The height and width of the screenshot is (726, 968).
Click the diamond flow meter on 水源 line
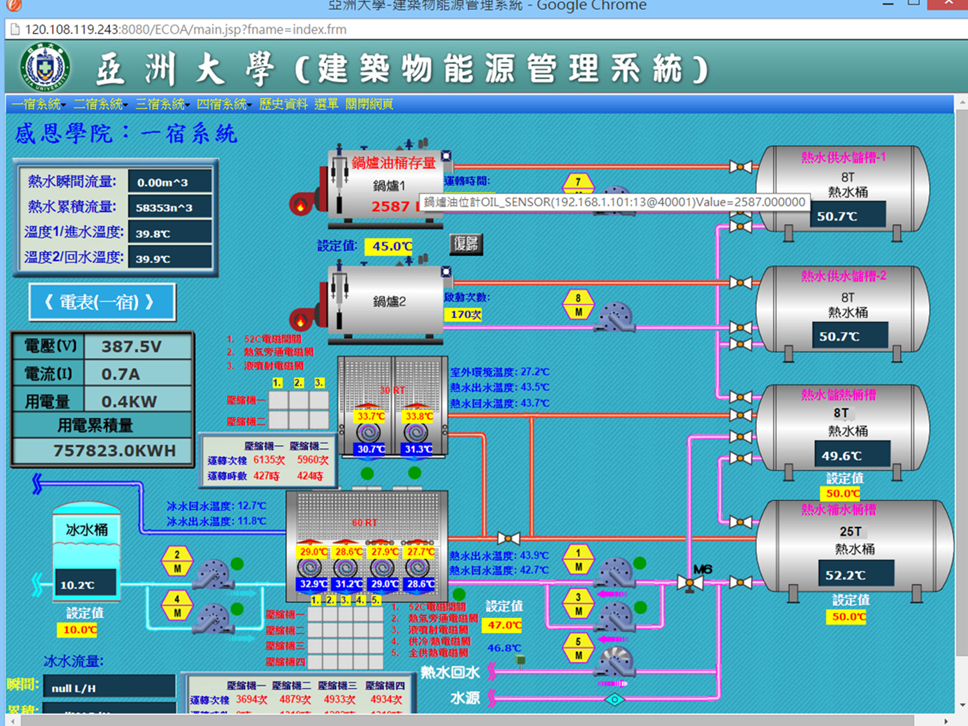tap(614, 699)
